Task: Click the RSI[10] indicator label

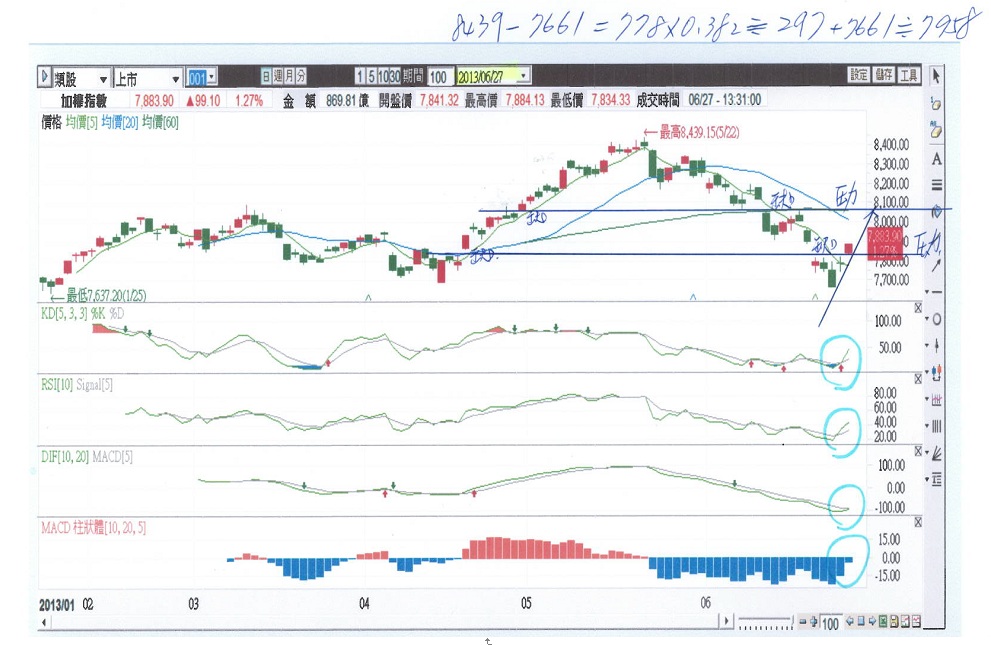Action: pyautogui.click(x=57, y=384)
